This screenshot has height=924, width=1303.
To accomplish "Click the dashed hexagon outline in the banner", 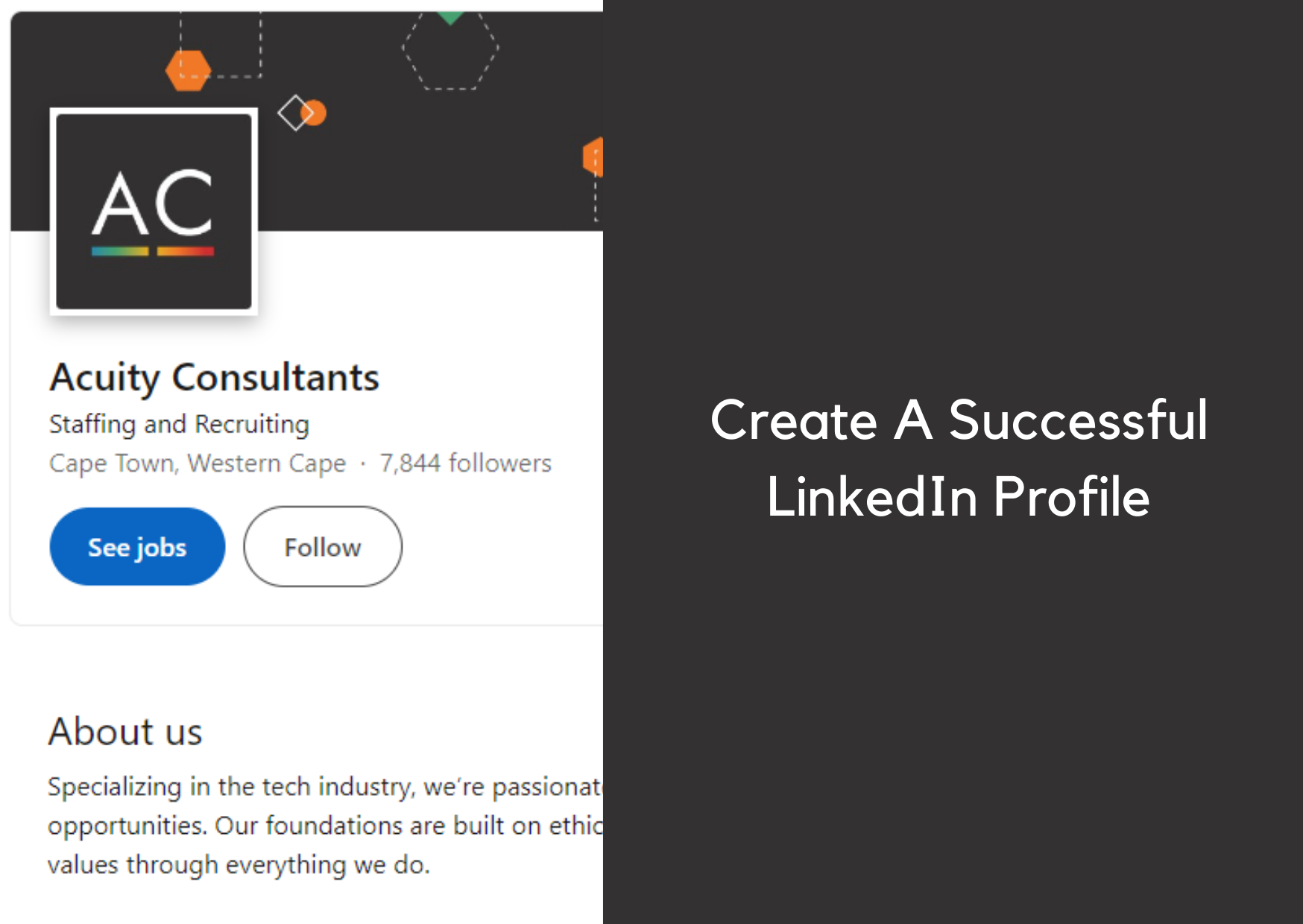I will [450, 48].
